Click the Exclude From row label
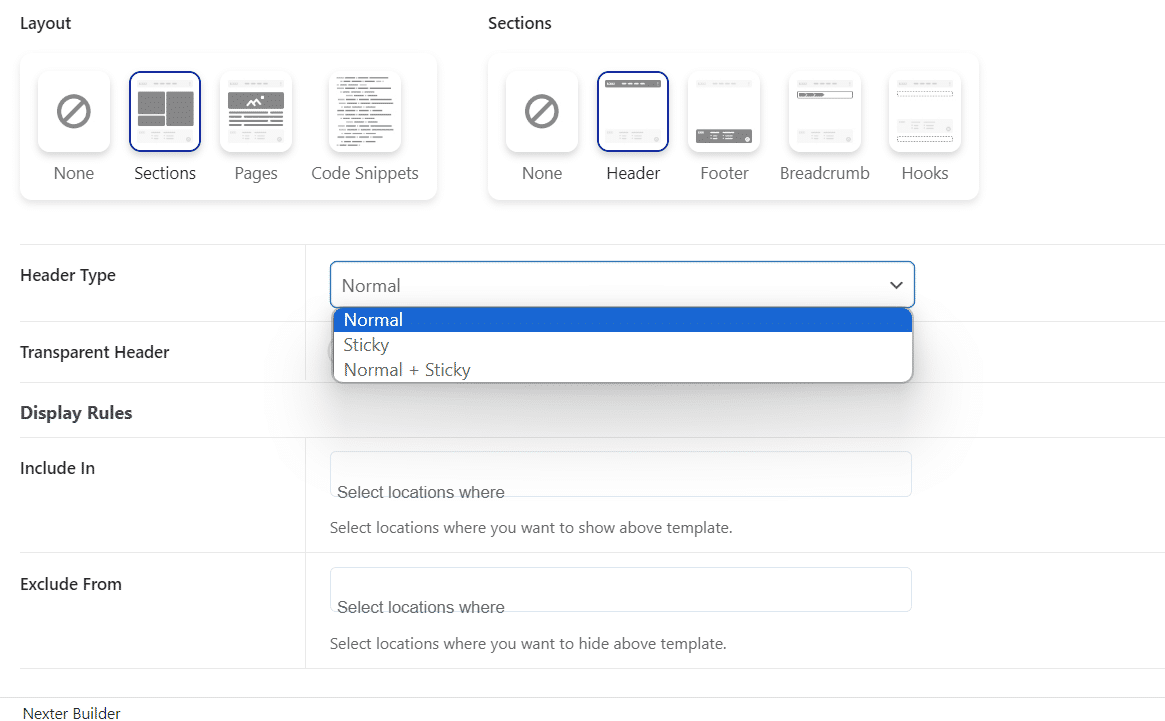Image resolution: width=1165 pixels, height=721 pixels. coord(71,584)
